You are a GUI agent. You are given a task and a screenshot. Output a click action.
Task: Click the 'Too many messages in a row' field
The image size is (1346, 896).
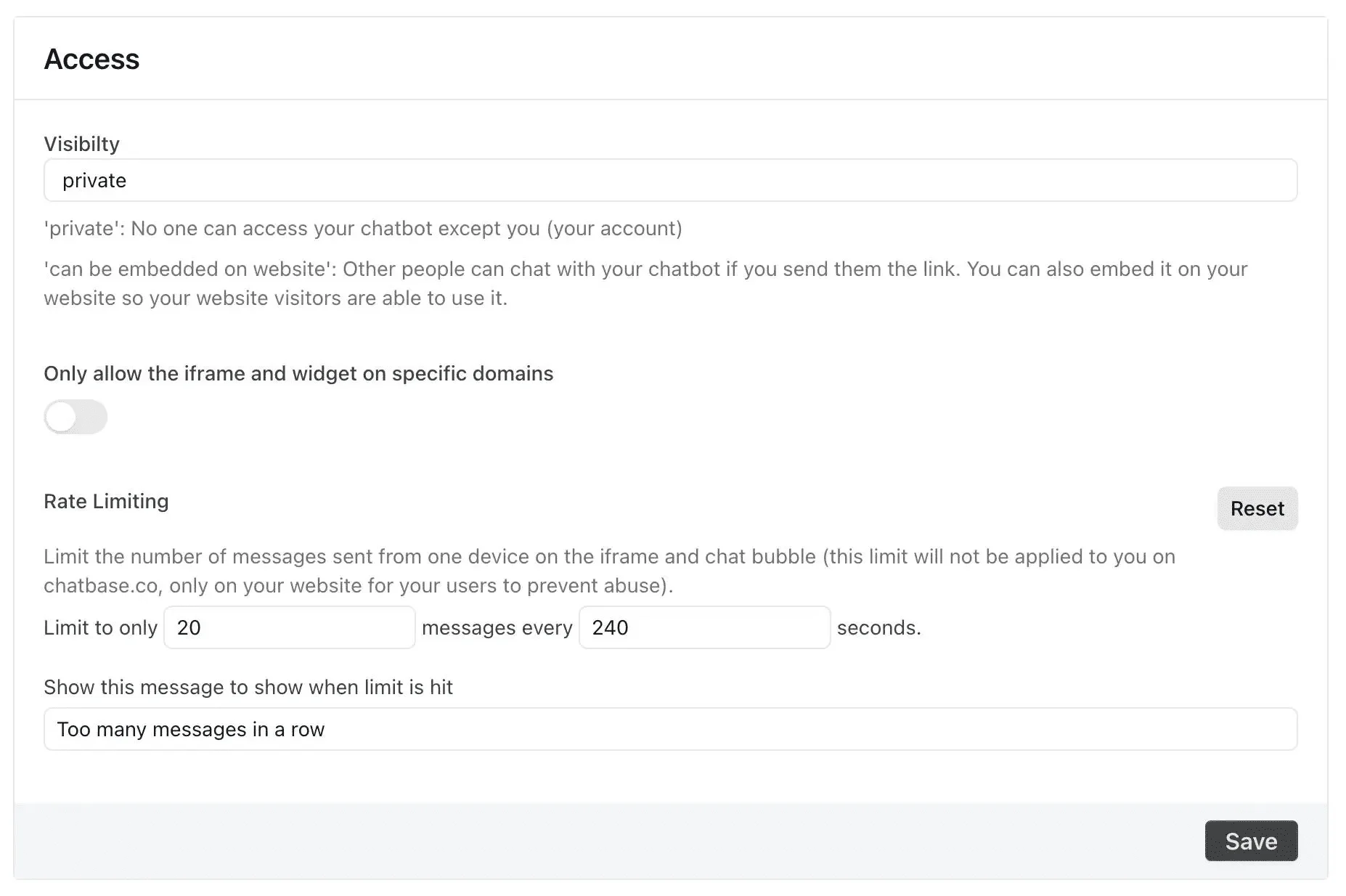click(669, 729)
